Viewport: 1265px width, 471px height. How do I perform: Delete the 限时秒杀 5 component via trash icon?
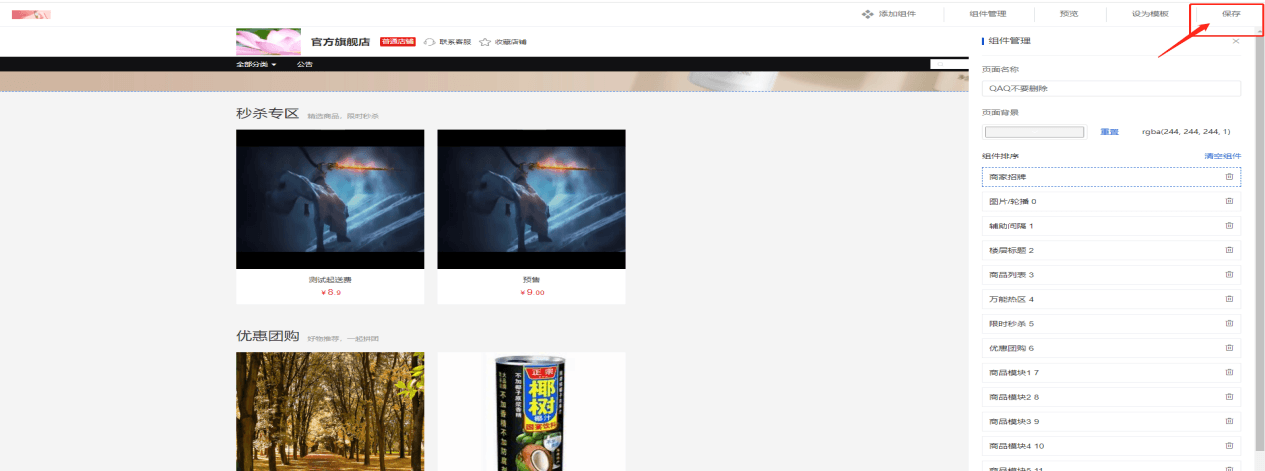click(x=1229, y=323)
